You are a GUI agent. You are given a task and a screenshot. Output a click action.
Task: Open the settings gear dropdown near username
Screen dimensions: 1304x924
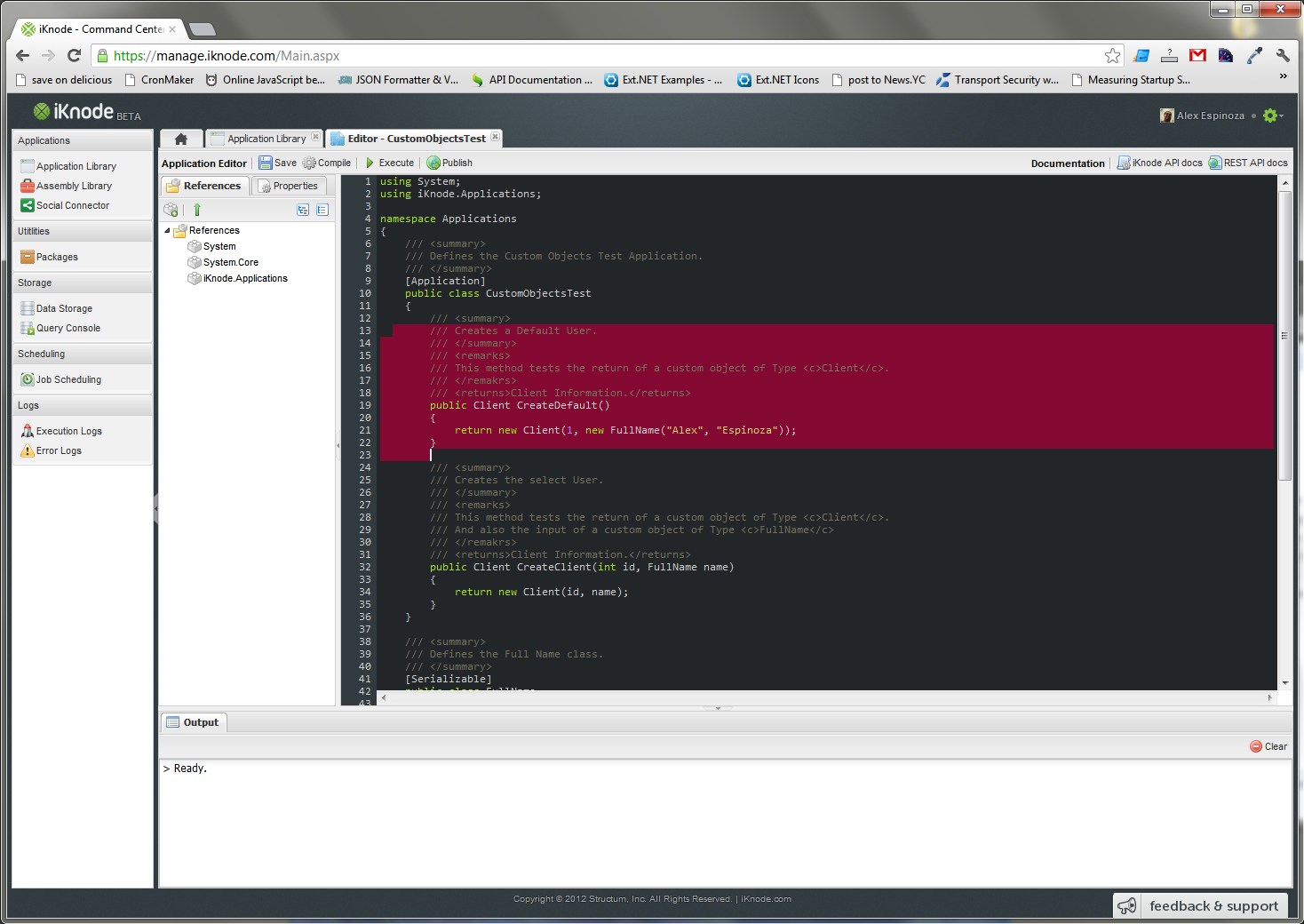tap(1273, 115)
